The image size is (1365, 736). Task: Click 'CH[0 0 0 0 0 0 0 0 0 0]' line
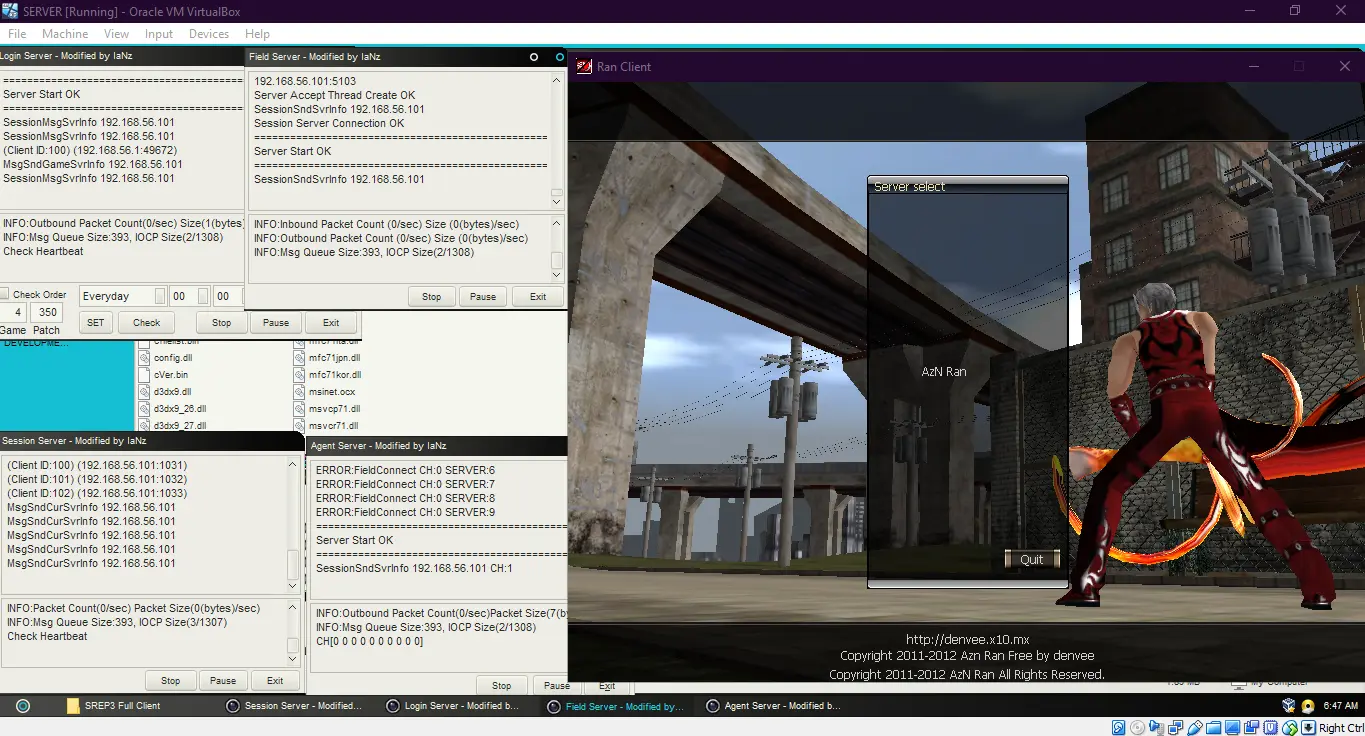[369, 642]
